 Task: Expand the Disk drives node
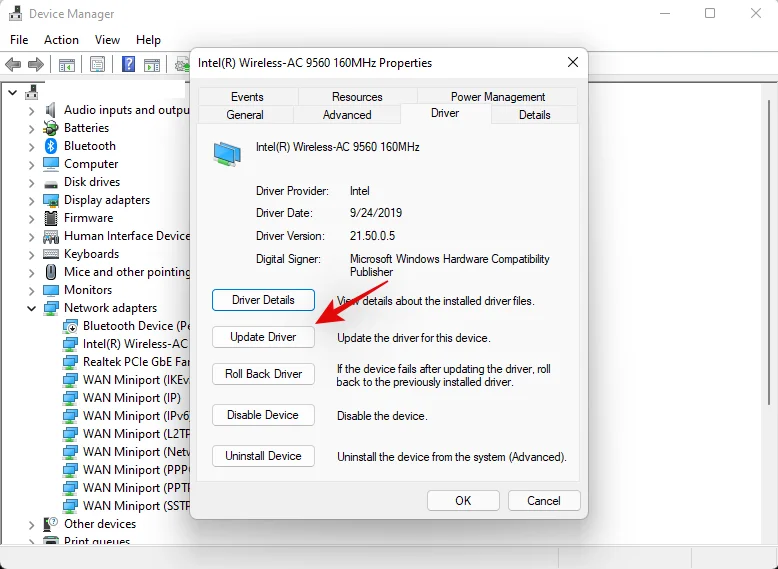click(32, 183)
